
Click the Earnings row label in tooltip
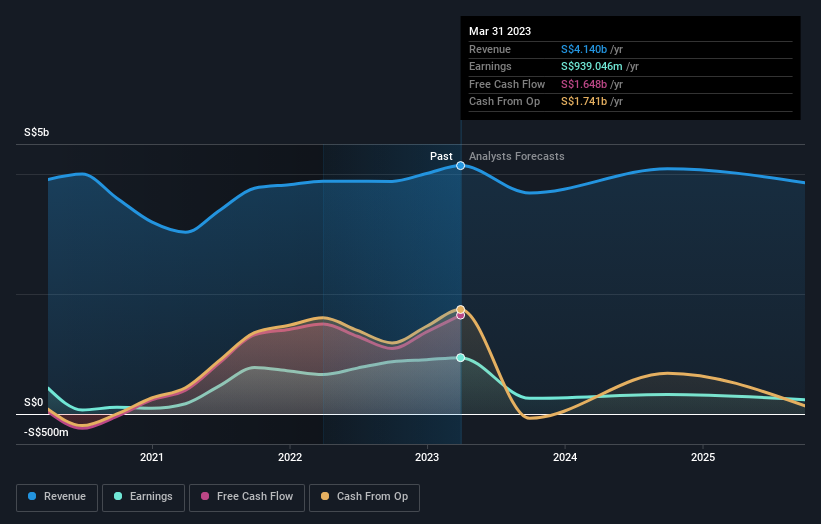click(490, 66)
